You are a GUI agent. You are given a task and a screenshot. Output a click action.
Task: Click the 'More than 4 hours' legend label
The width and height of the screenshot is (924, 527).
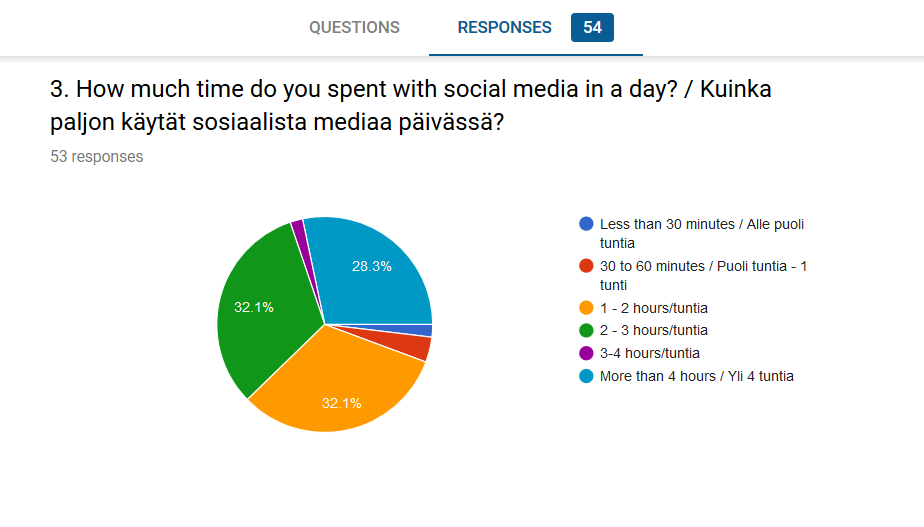697,376
